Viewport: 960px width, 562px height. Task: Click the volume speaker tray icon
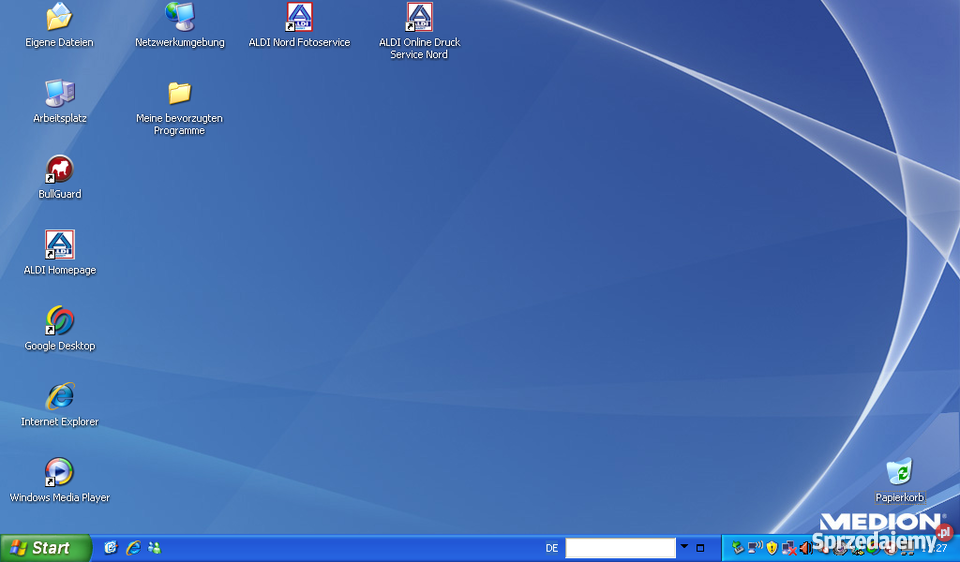pyautogui.click(x=805, y=548)
